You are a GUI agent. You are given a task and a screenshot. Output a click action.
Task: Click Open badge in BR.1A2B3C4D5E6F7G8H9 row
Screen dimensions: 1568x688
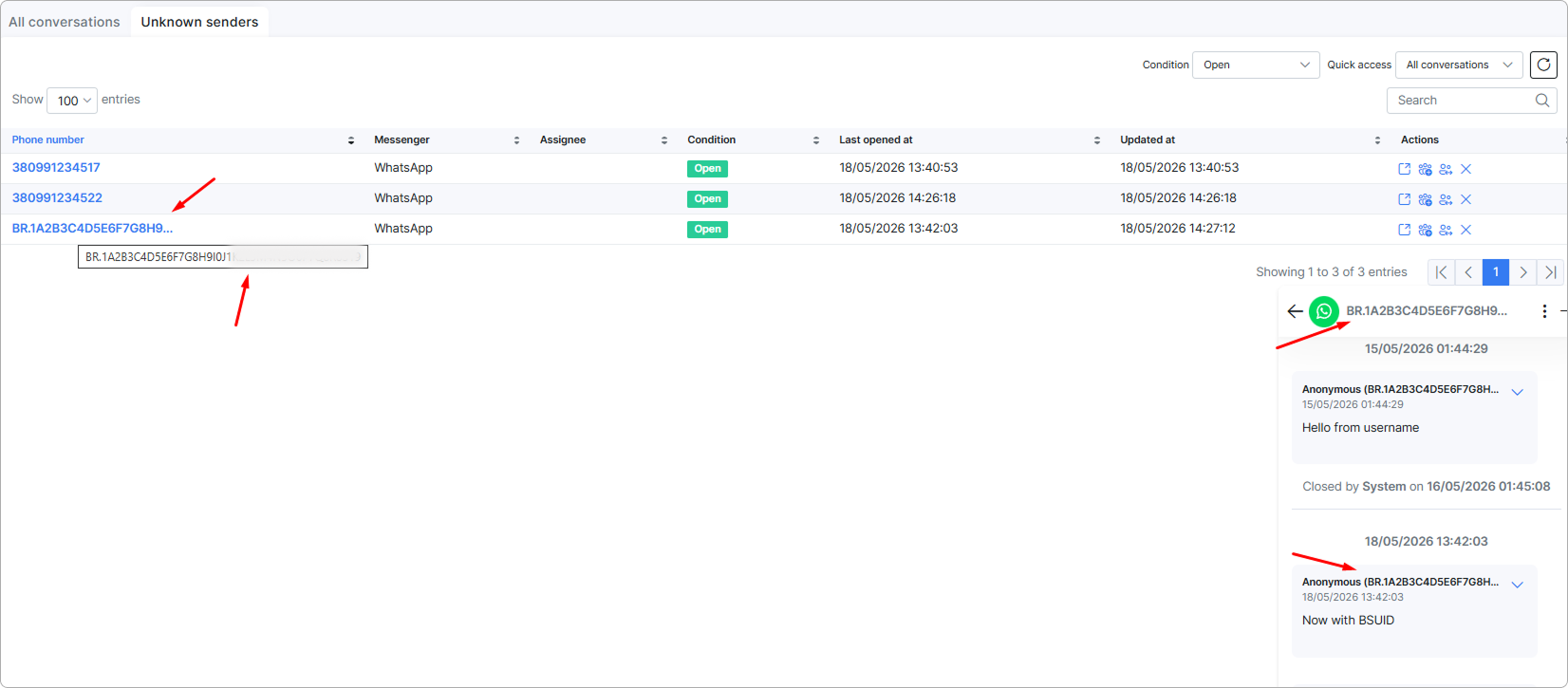click(707, 230)
